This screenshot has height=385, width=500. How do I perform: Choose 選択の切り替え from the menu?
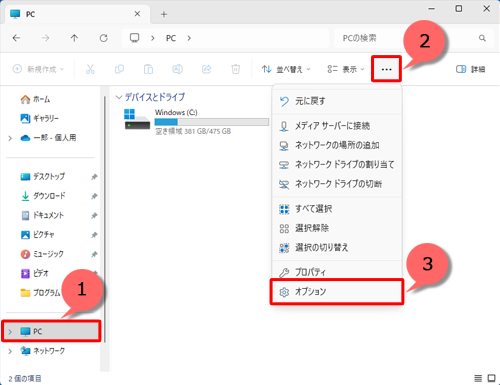coord(337,247)
